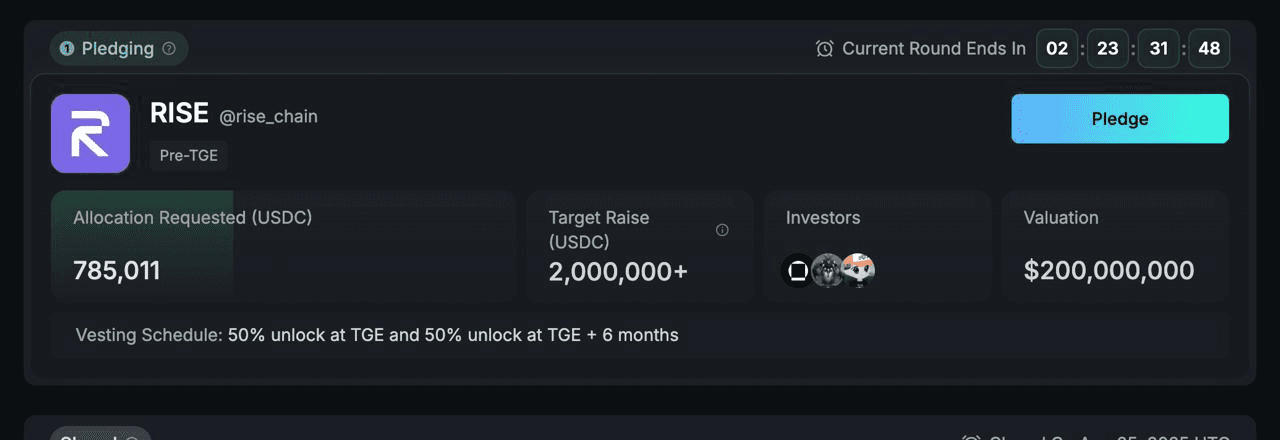Click the Vesting Schedule details row
Image resolution: width=1280 pixels, height=440 pixels.
pos(640,335)
